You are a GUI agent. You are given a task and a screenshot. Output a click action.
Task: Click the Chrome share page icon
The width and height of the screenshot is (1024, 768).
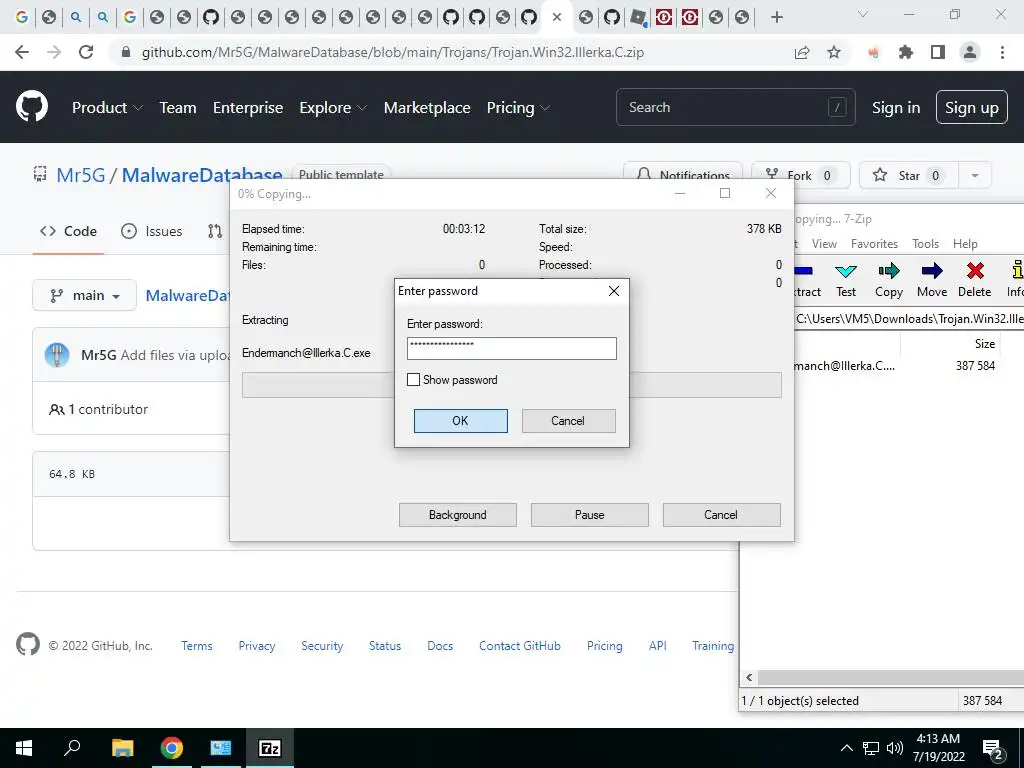(802, 52)
